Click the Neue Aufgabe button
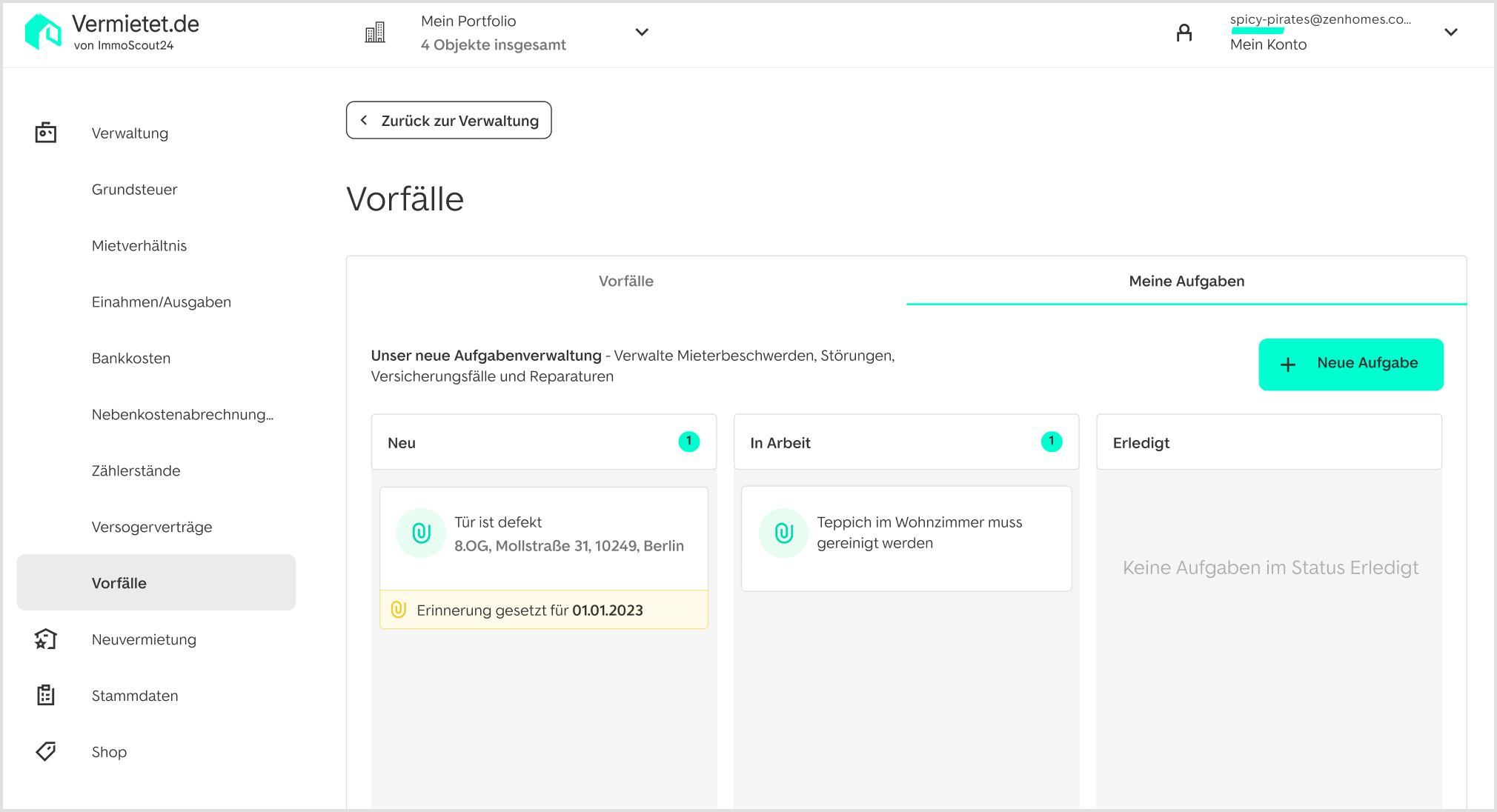Screen dimensions: 1497x812 tap(1350, 364)
